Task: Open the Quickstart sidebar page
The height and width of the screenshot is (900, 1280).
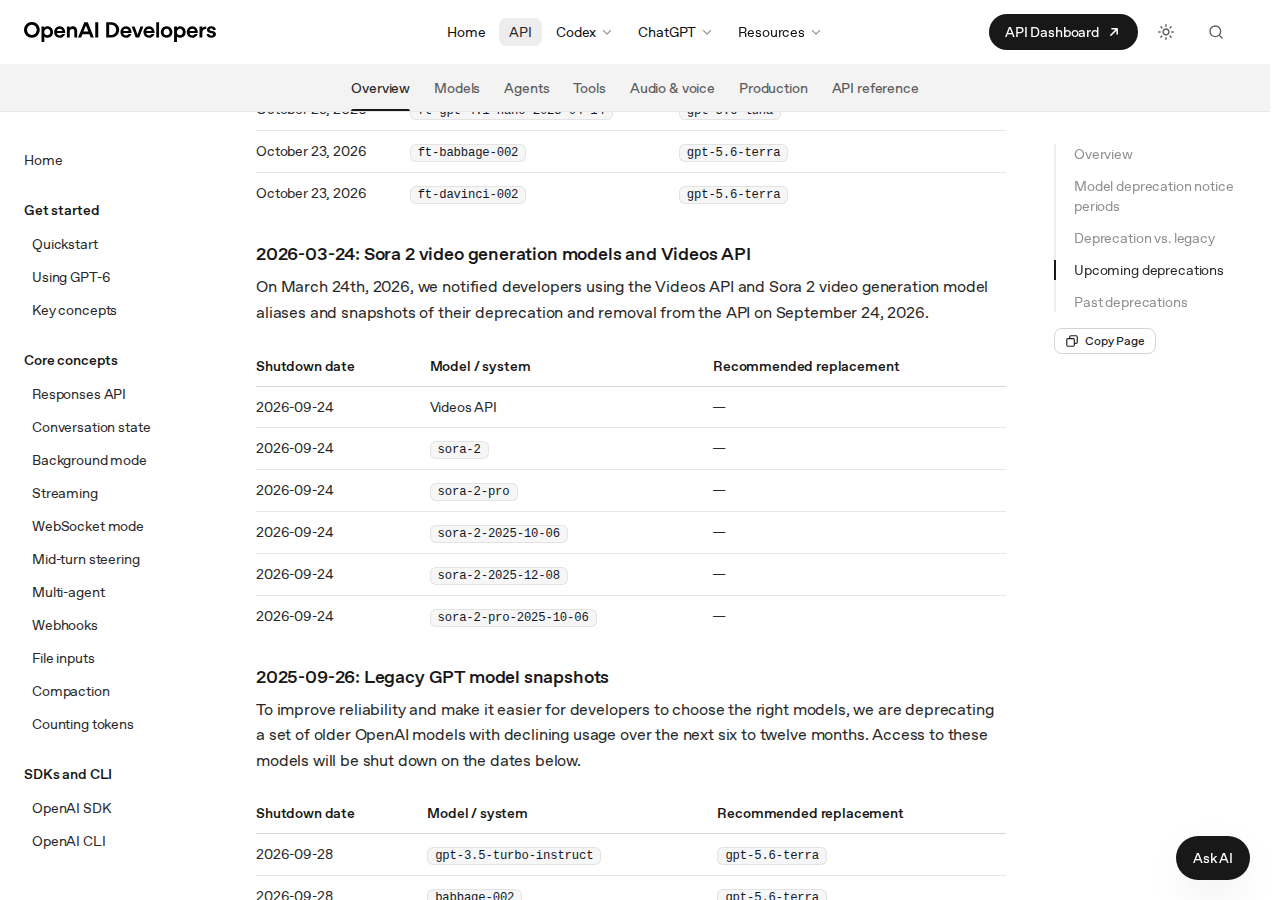Action: pyautogui.click(x=65, y=244)
